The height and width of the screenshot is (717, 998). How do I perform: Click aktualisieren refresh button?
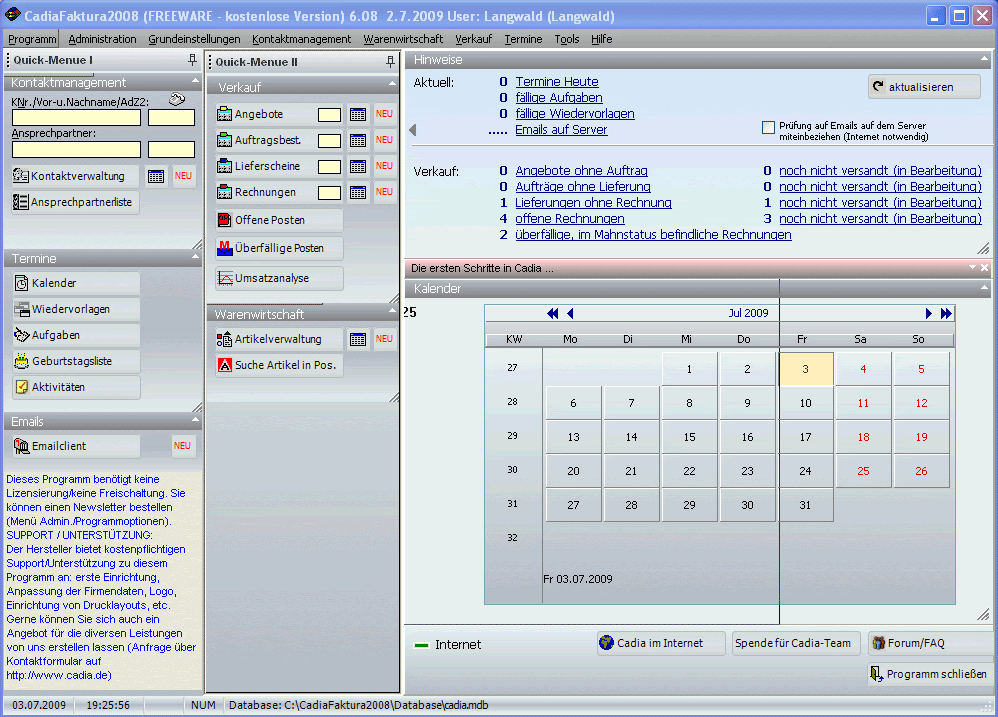924,87
